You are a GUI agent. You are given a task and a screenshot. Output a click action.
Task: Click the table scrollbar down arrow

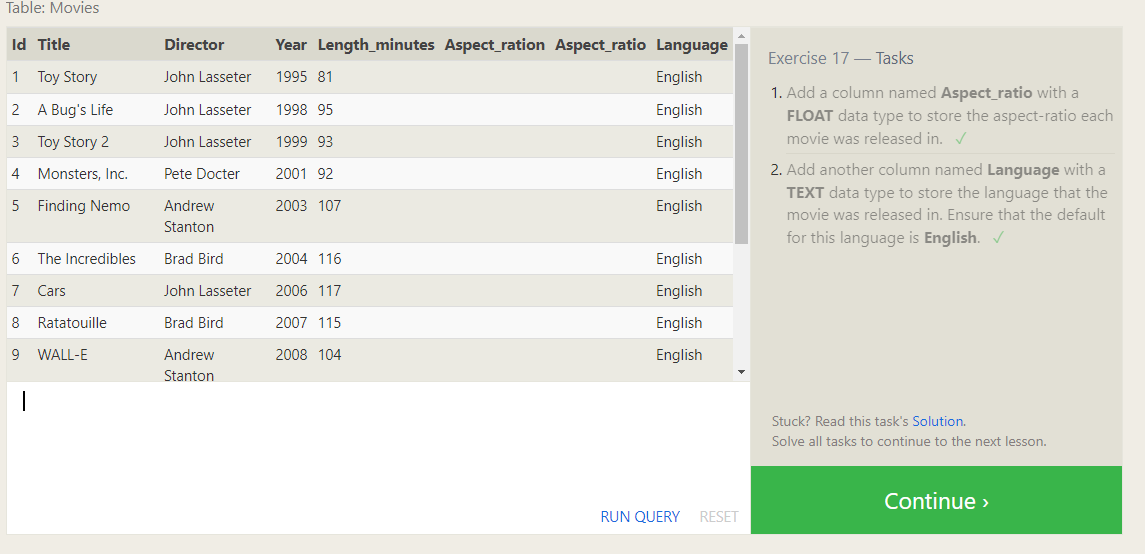[741, 372]
